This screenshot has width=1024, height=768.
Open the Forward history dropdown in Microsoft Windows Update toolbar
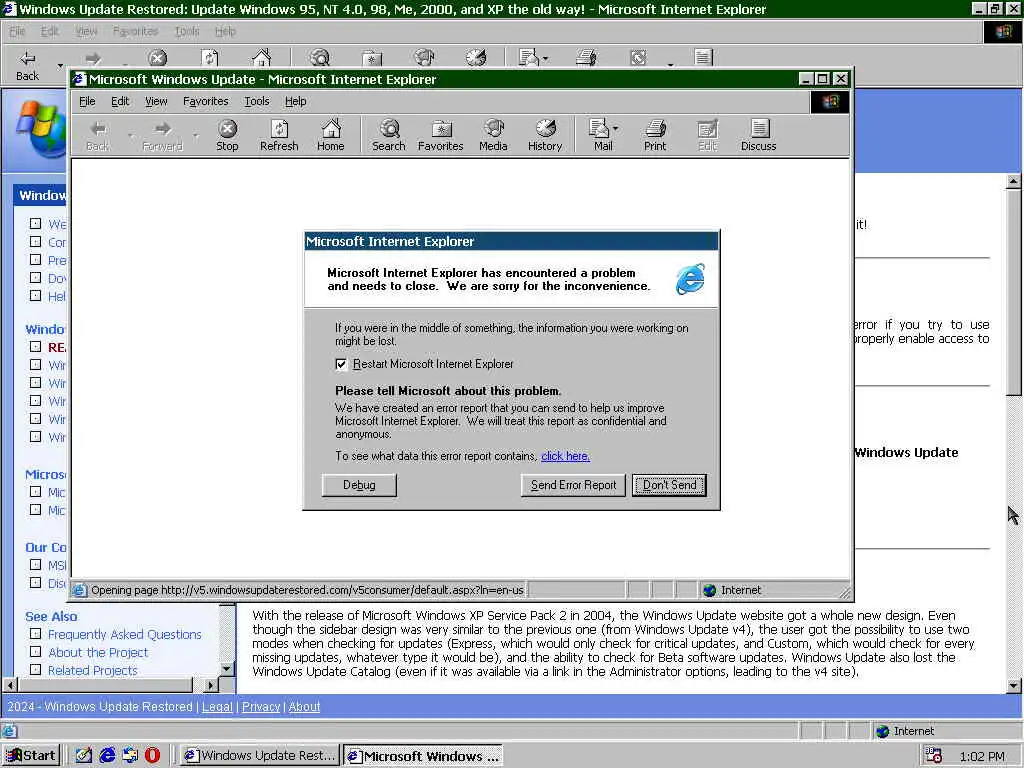click(x=195, y=136)
